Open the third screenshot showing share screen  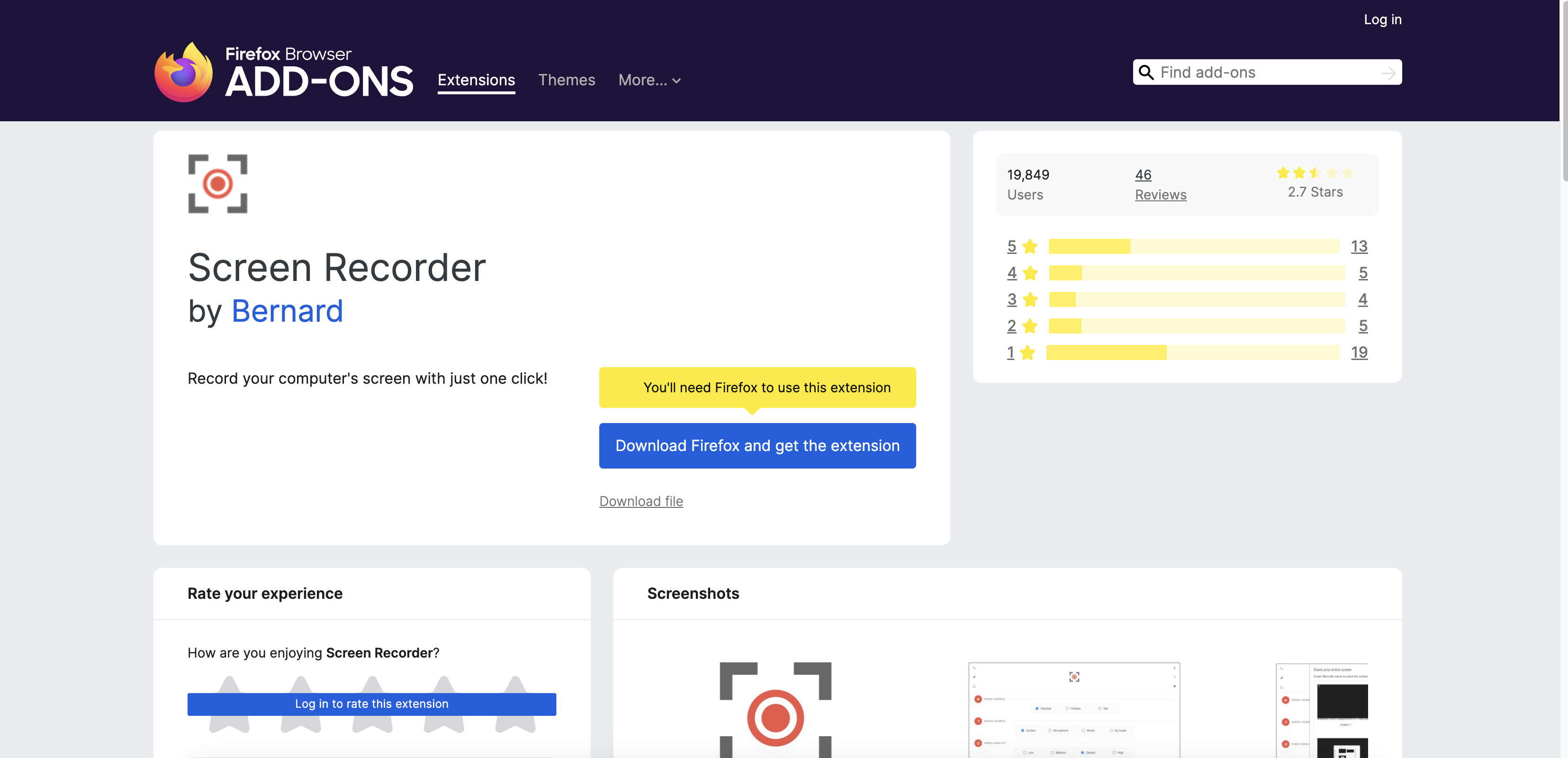pyautogui.click(x=1322, y=710)
